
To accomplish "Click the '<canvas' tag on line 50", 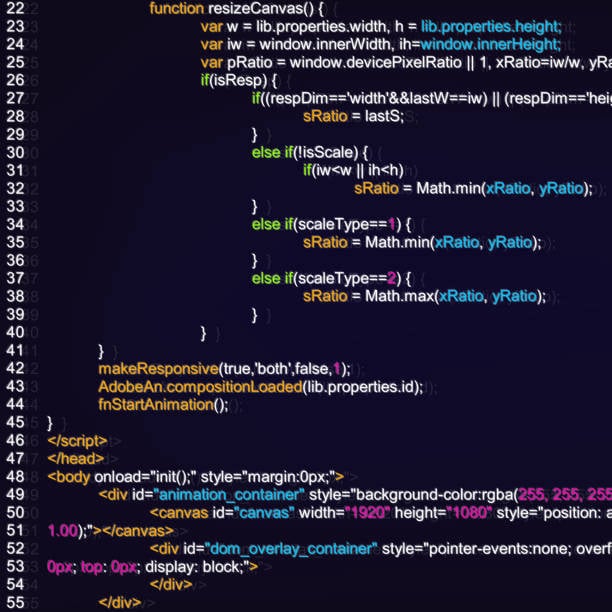I will (x=179, y=513).
